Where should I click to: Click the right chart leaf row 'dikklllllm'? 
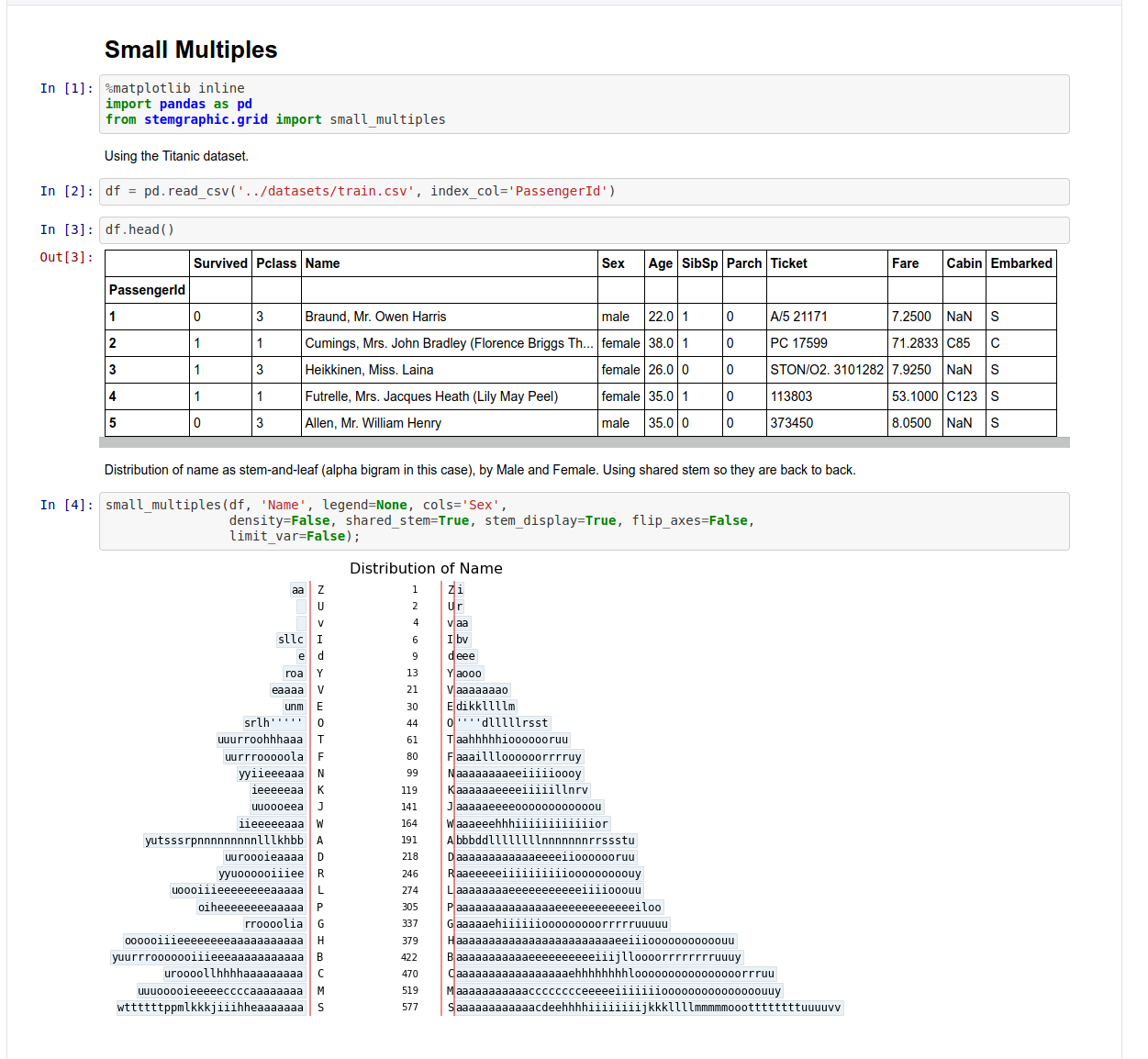[485, 707]
